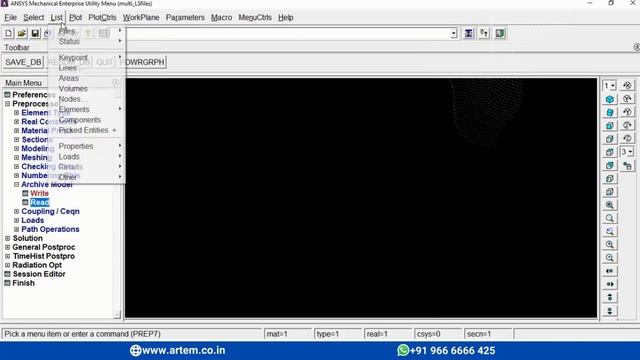Collapse the Archive Model tree node
Screen dimensions: 640x360
(16, 184)
